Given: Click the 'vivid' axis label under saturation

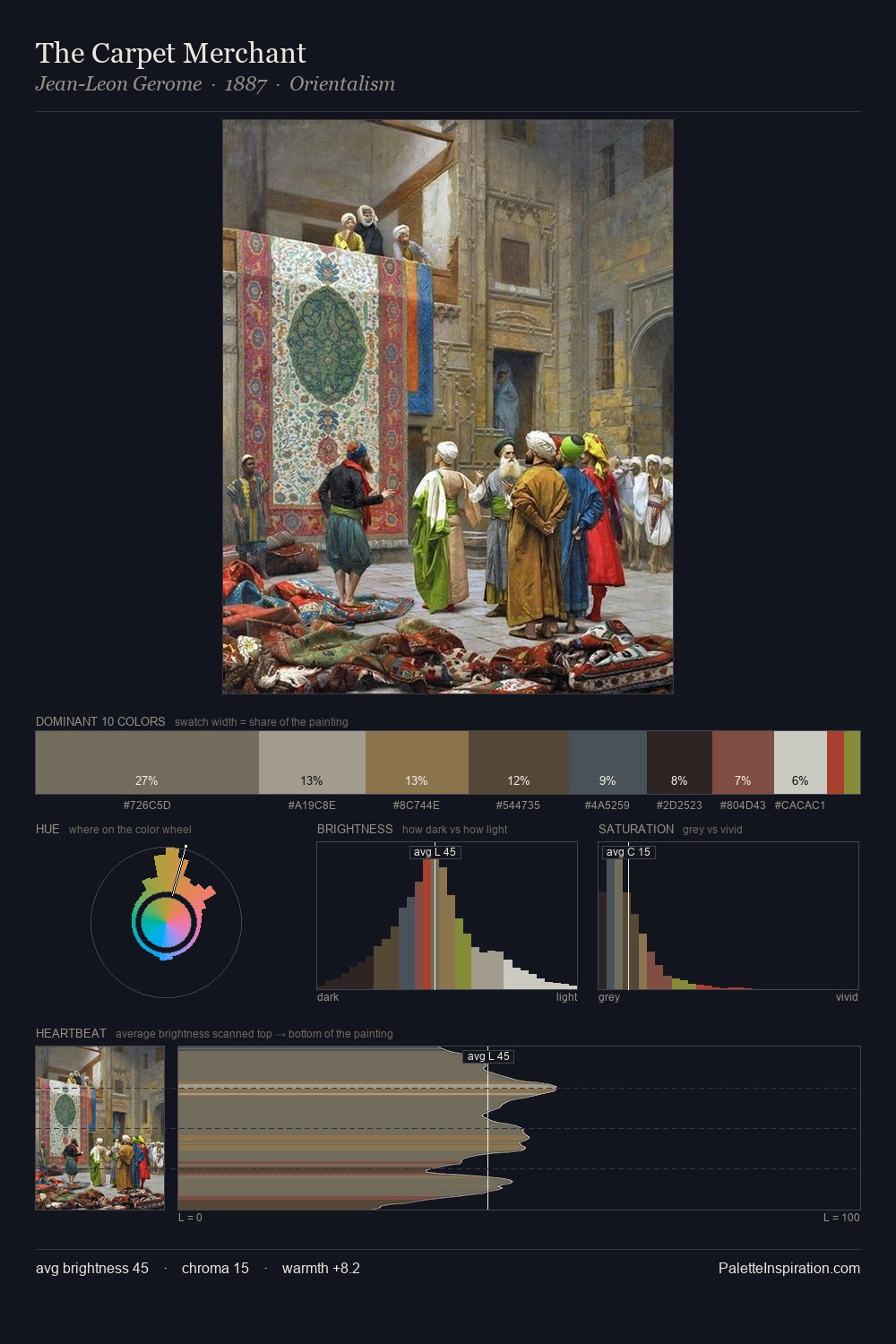Looking at the screenshot, I should (x=847, y=997).
